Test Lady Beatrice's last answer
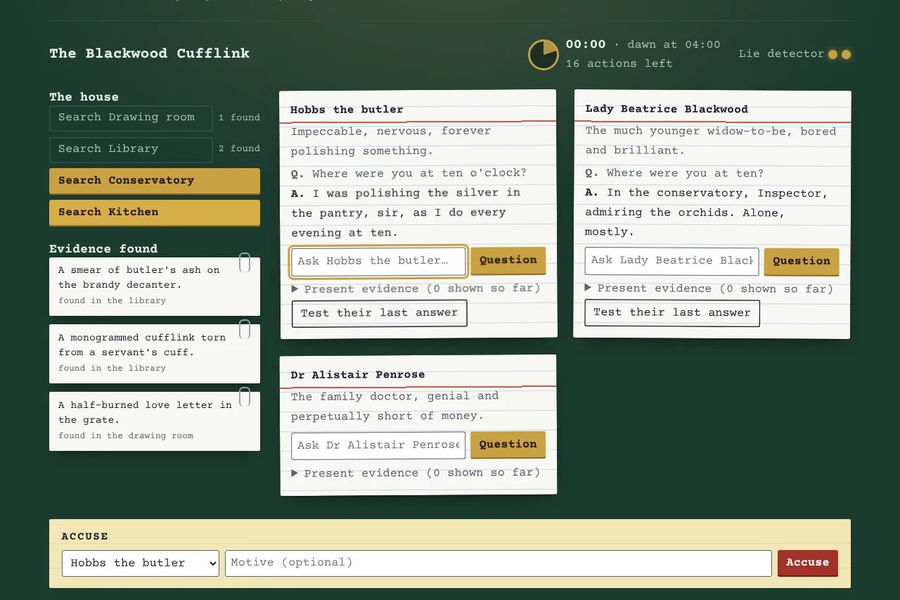This screenshot has height=600, width=900. (x=672, y=313)
